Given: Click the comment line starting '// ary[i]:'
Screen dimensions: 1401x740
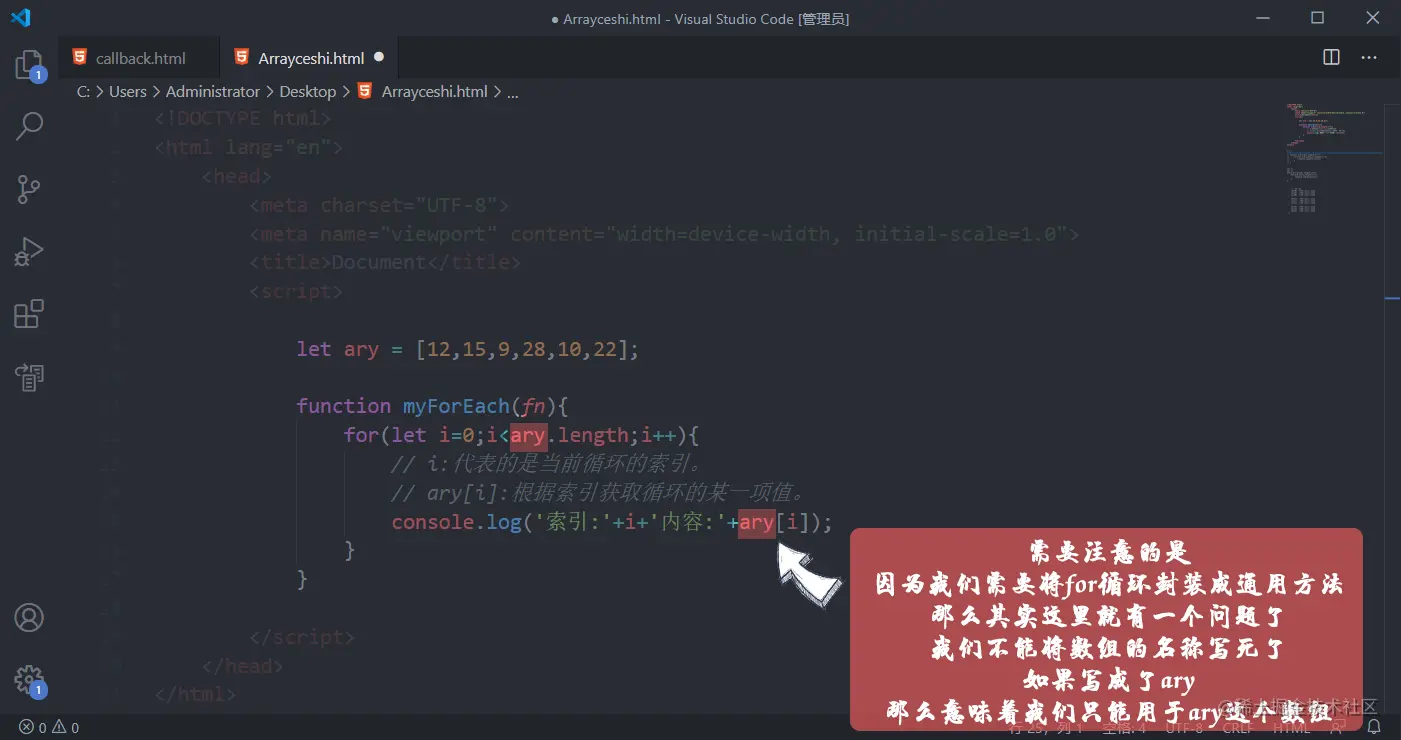Looking at the screenshot, I should (x=598, y=493).
